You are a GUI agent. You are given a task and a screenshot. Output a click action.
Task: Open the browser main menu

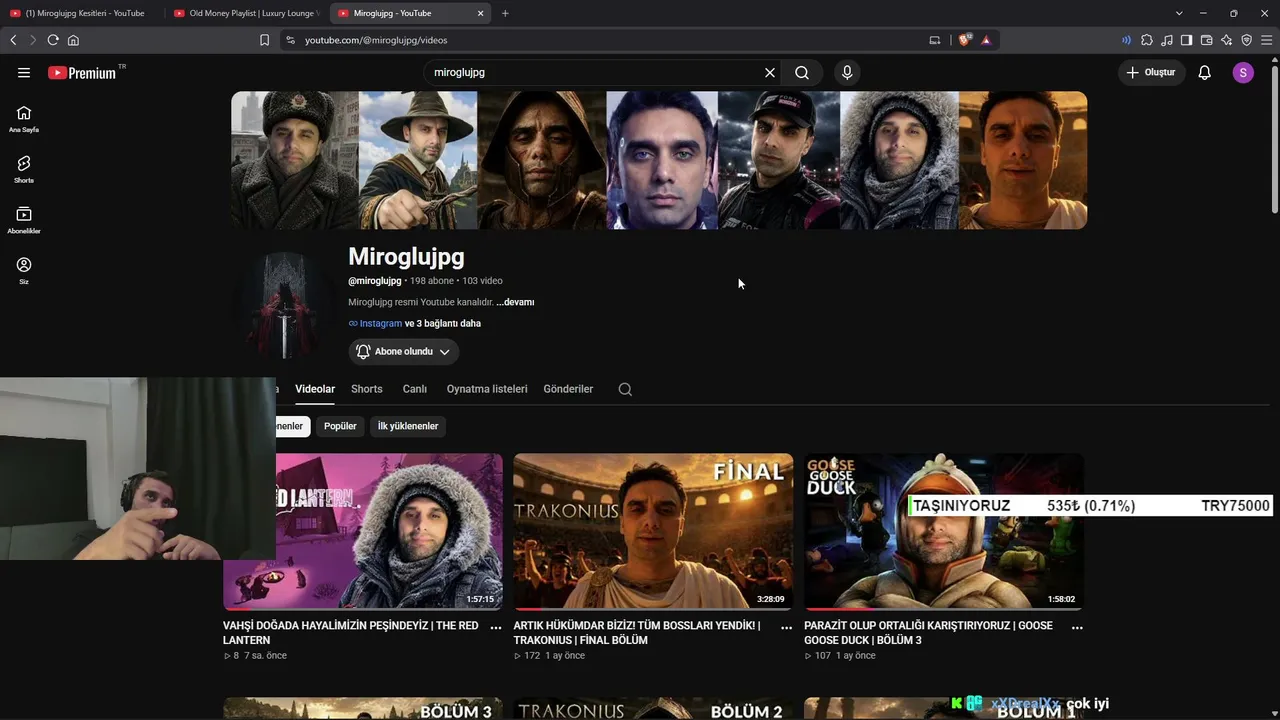coord(1266,40)
